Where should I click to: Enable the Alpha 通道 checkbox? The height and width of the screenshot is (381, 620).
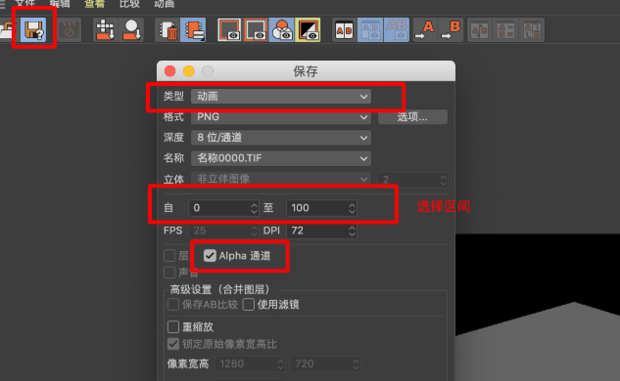click(x=210, y=256)
